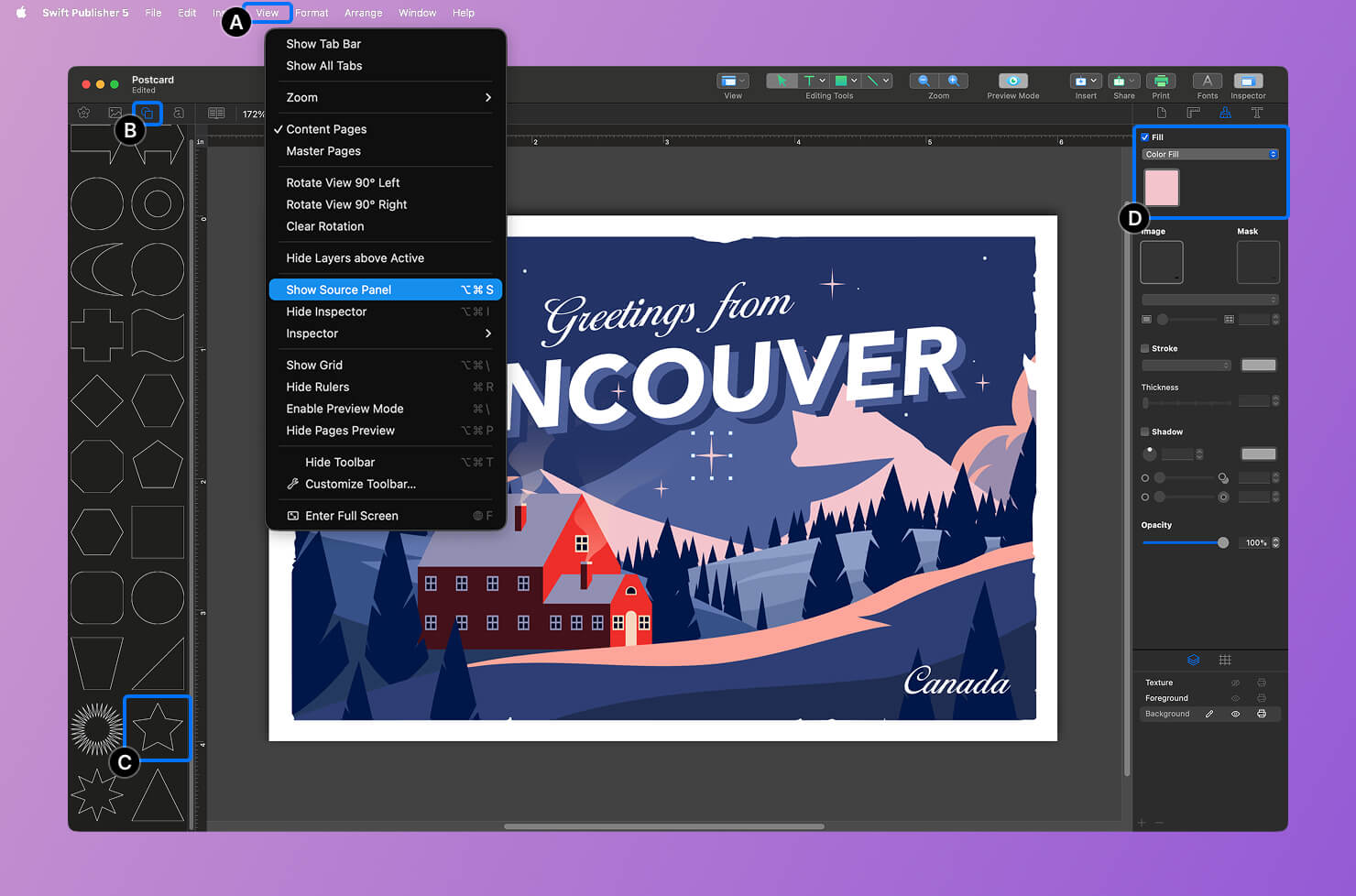
Task: Uncheck the Fill checkbox
Action: click(x=1144, y=137)
